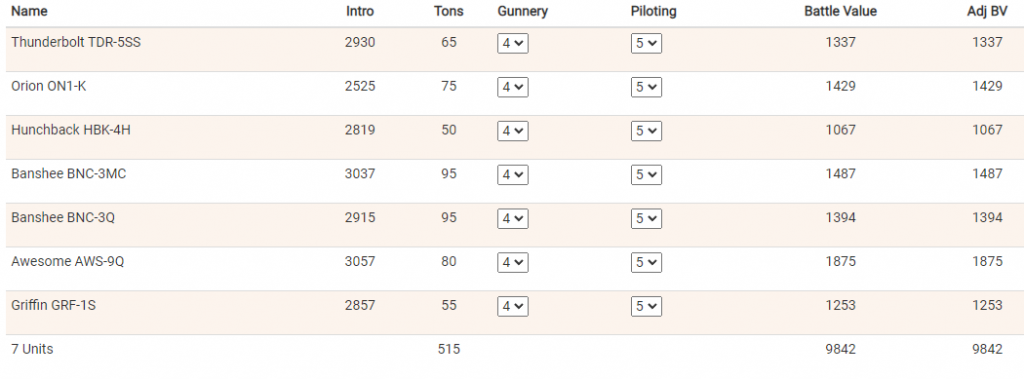Open Gunnery dropdown for Banshee BNC-3MC
Viewport: 1024px width, 379px height.
click(513, 174)
